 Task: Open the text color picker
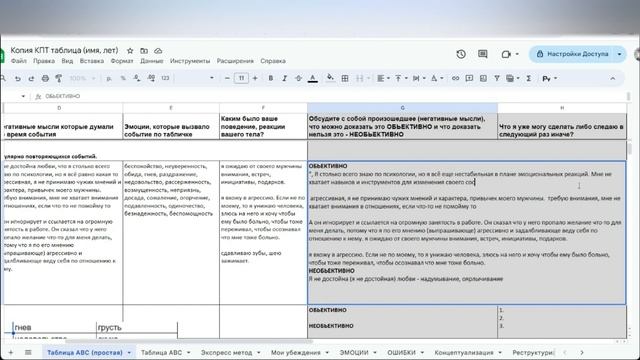click(x=313, y=78)
